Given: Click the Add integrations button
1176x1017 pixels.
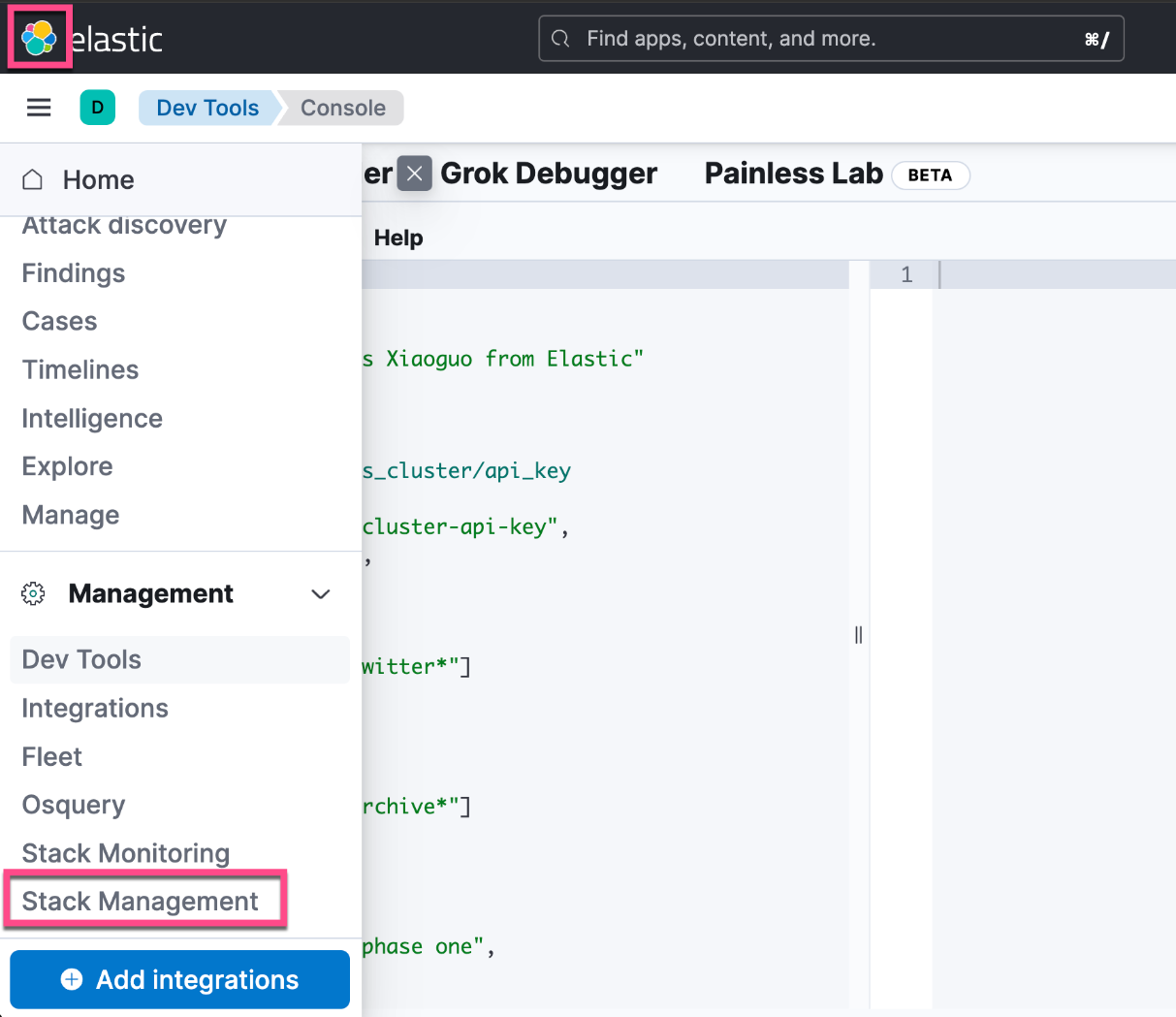Looking at the screenshot, I should coord(179,979).
